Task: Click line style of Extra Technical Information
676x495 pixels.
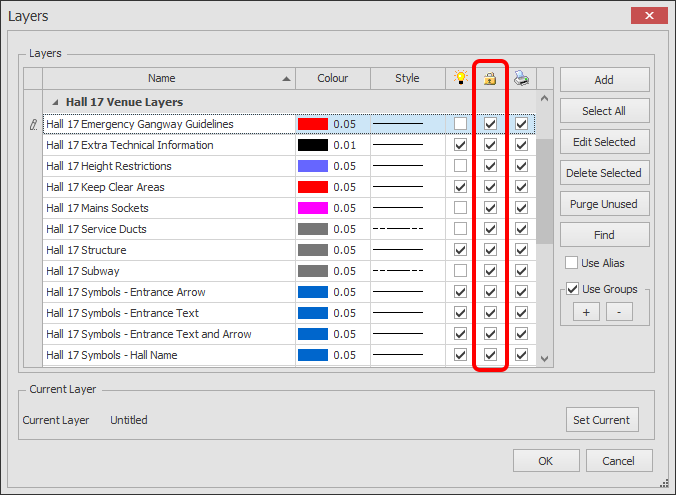Action: click(398, 144)
